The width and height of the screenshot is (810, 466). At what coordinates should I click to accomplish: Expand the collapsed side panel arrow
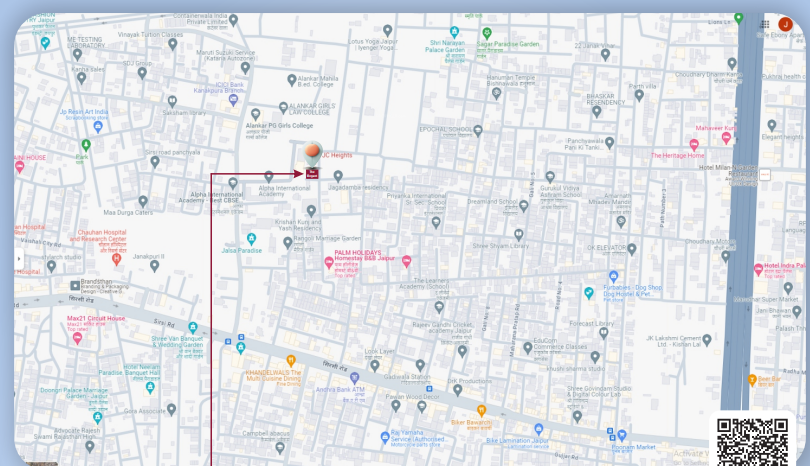19,258
